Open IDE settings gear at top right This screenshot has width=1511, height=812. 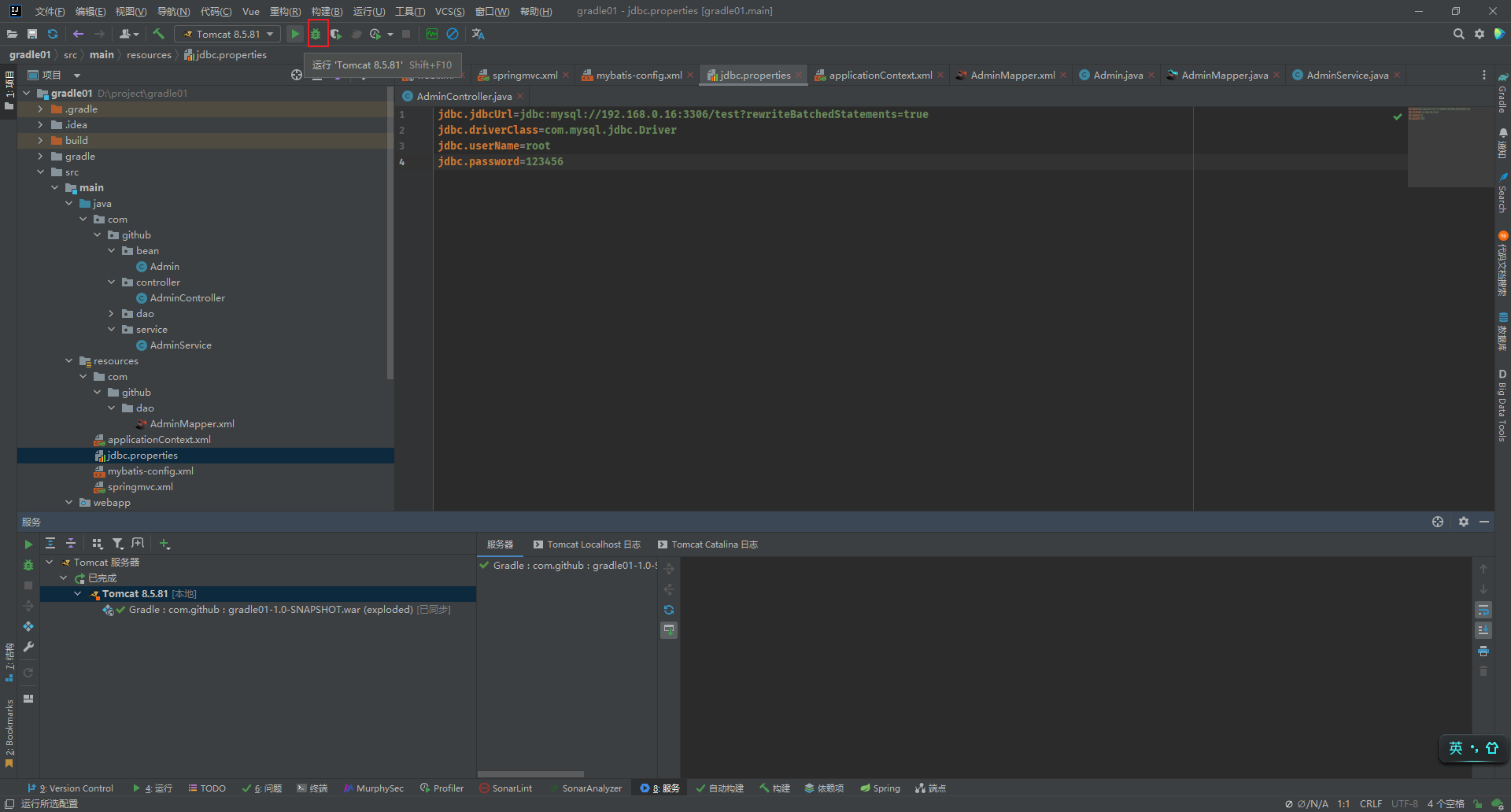pyautogui.click(x=1480, y=34)
